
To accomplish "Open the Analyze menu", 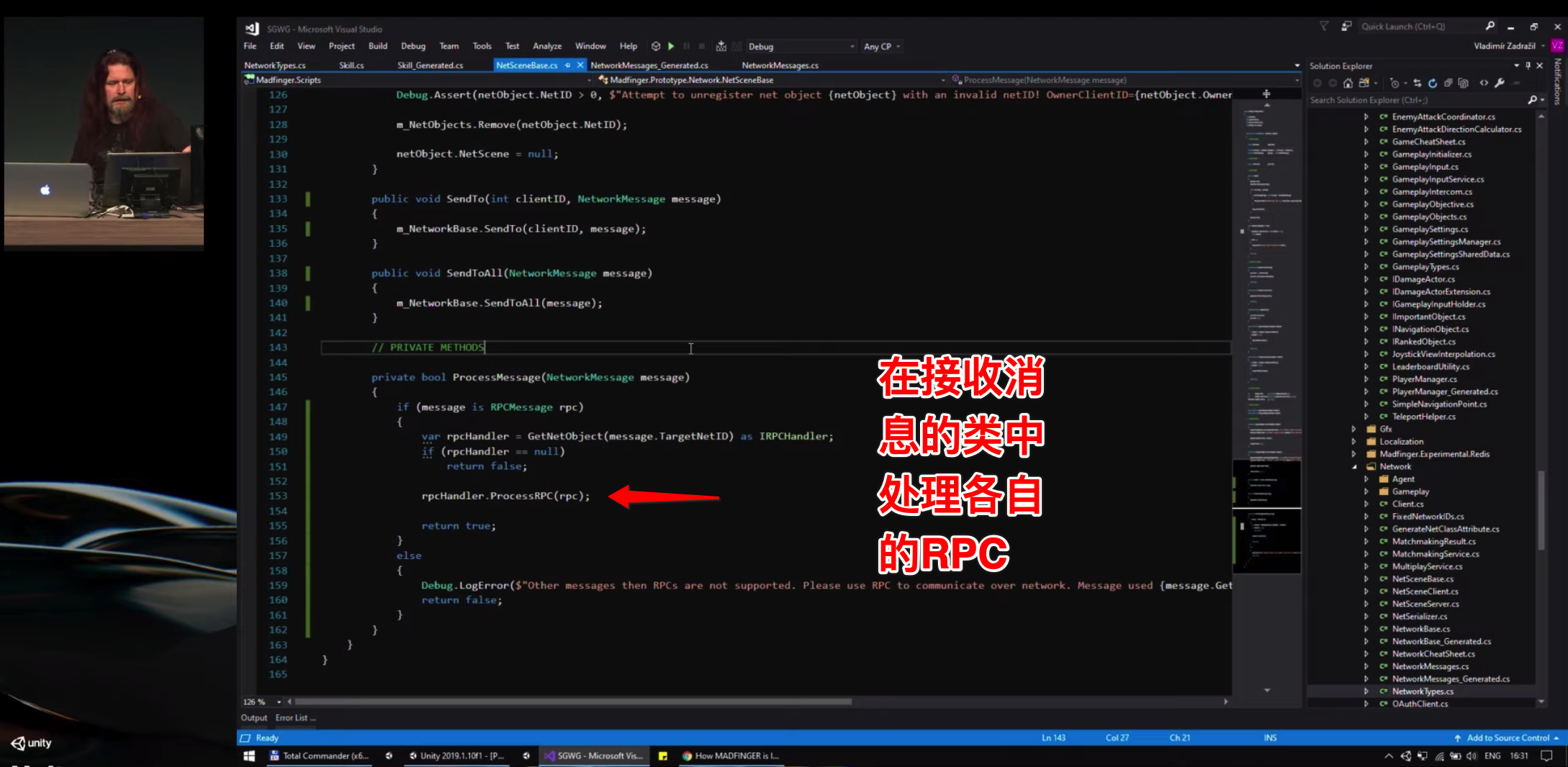I will coord(547,46).
